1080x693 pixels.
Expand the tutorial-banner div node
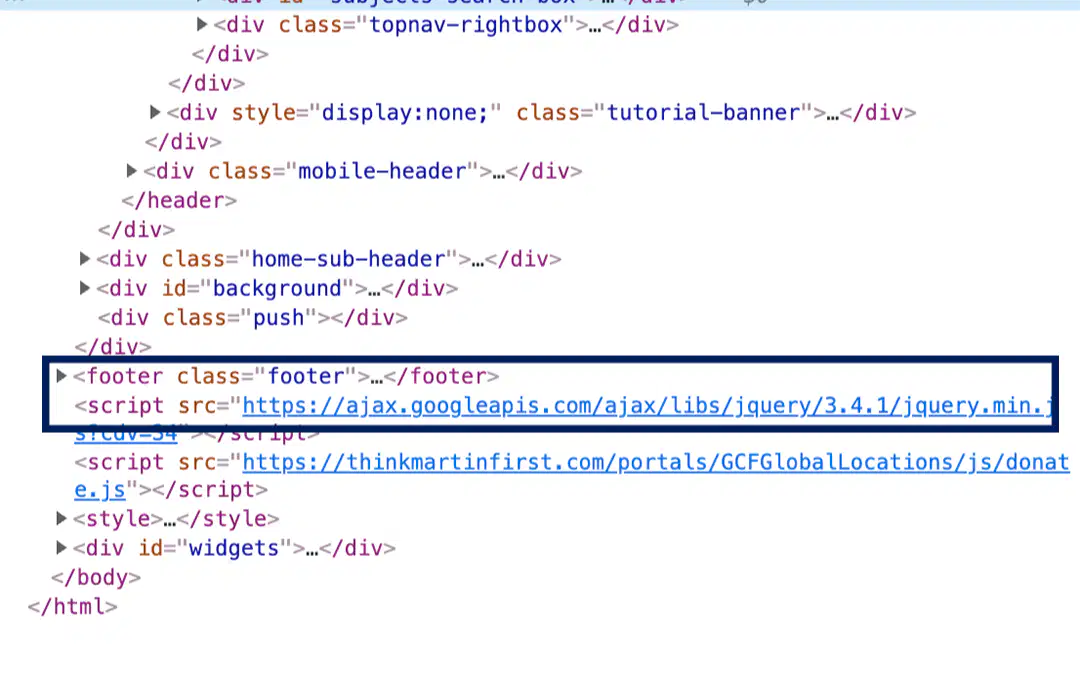point(155,112)
